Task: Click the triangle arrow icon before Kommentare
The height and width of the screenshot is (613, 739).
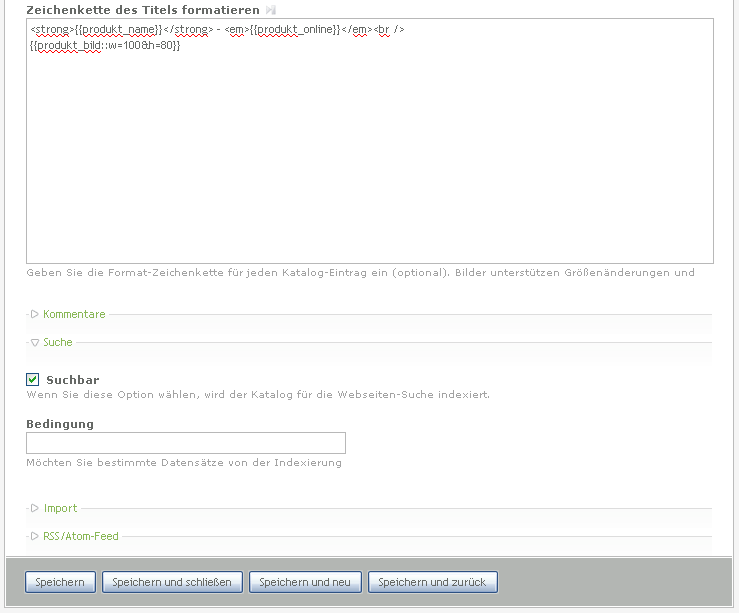Action: (35, 314)
